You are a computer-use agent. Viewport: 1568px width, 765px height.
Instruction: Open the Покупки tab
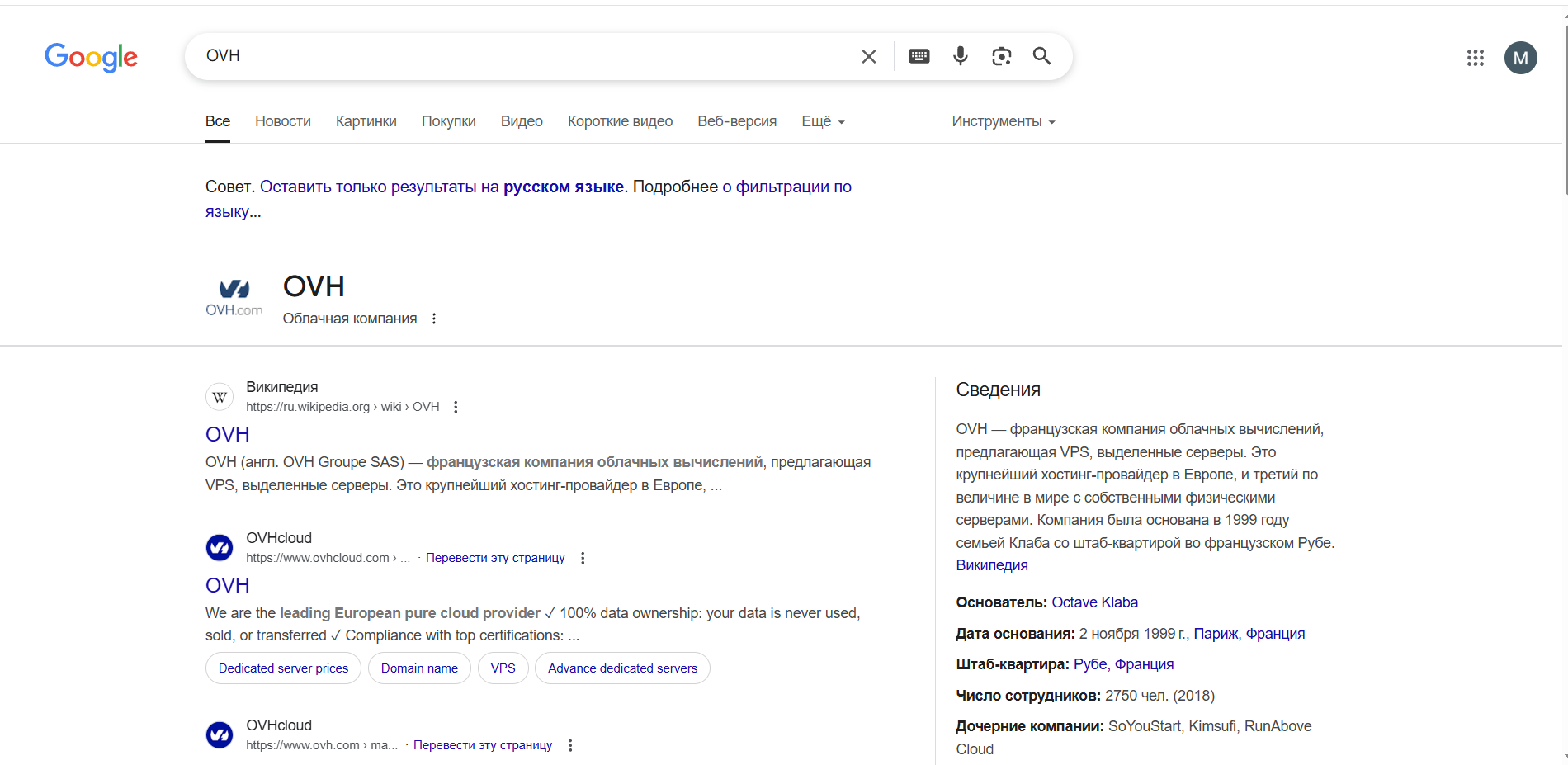tap(449, 121)
